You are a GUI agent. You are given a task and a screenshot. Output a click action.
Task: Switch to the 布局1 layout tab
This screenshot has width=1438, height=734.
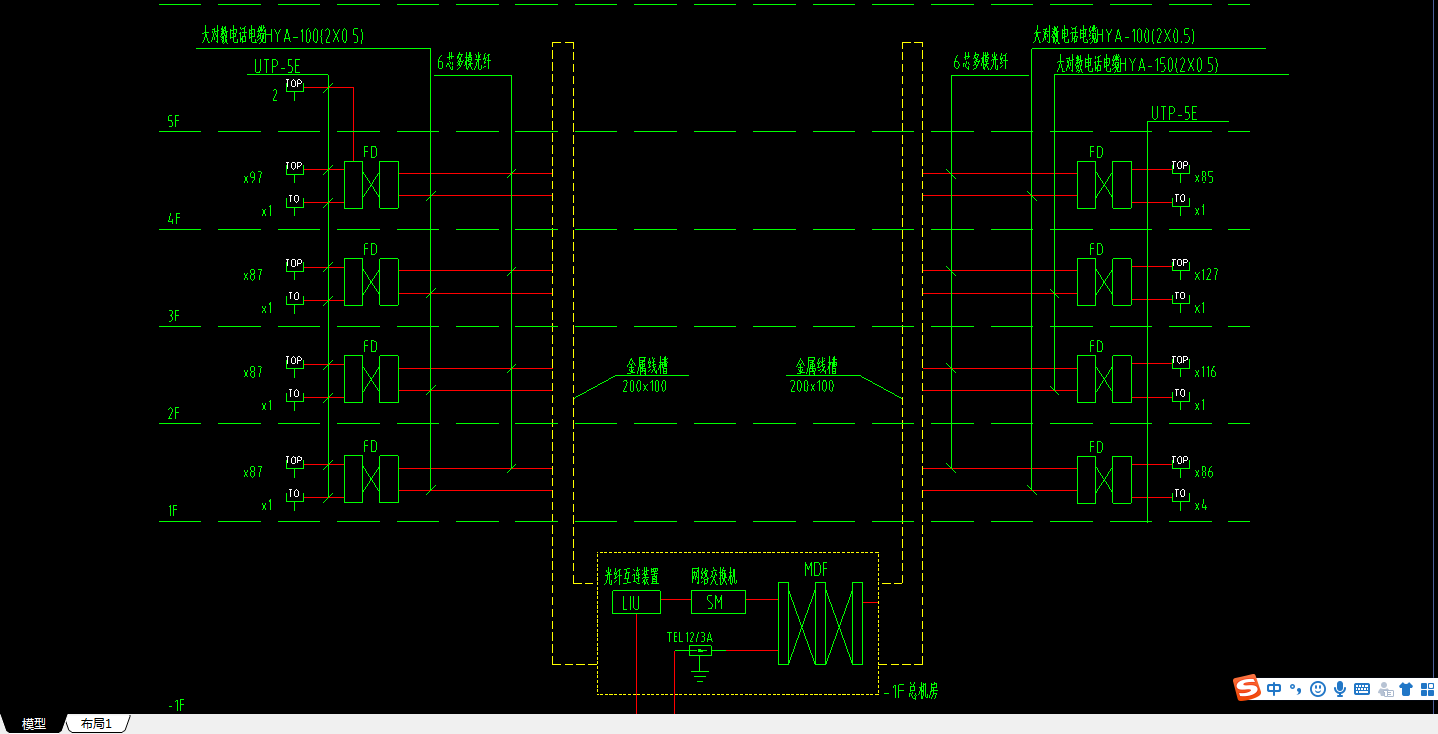tap(97, 724)
